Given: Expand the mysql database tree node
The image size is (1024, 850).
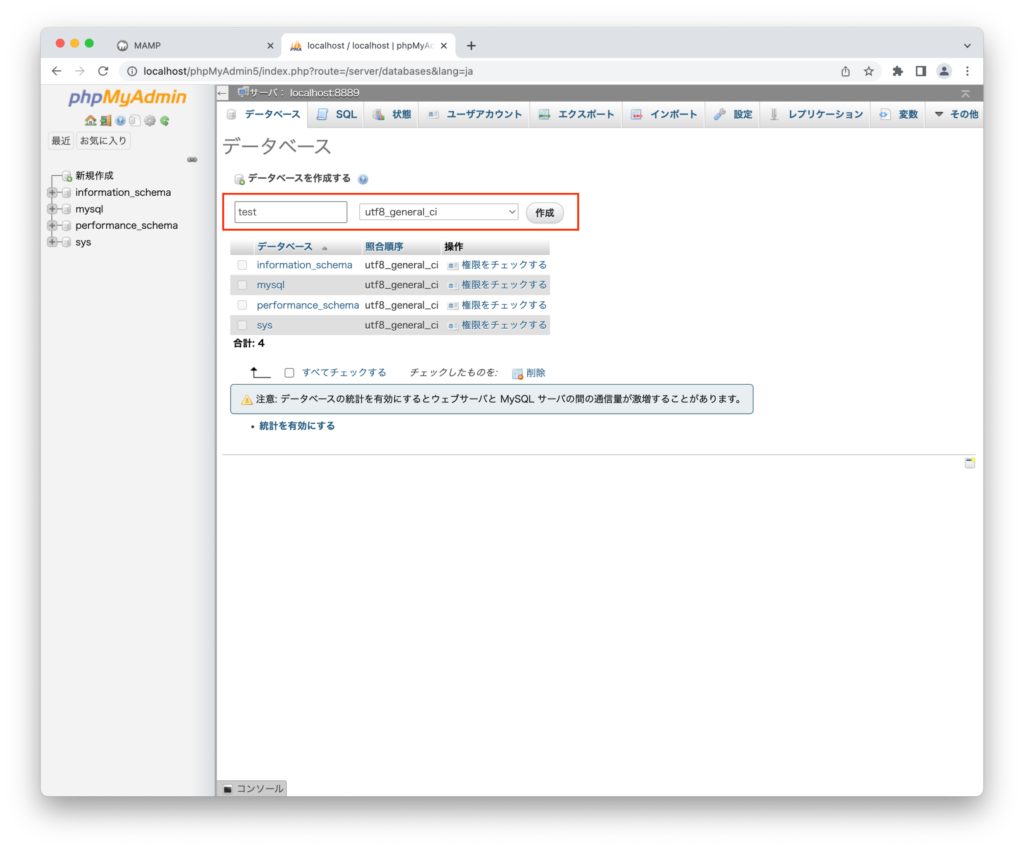Looking at the screenshot, I should pyautogui.click(x=52, y=209).
